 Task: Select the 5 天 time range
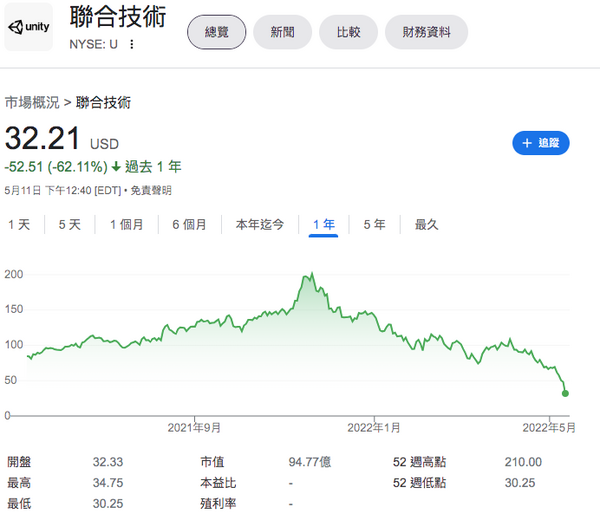(70, 225)
